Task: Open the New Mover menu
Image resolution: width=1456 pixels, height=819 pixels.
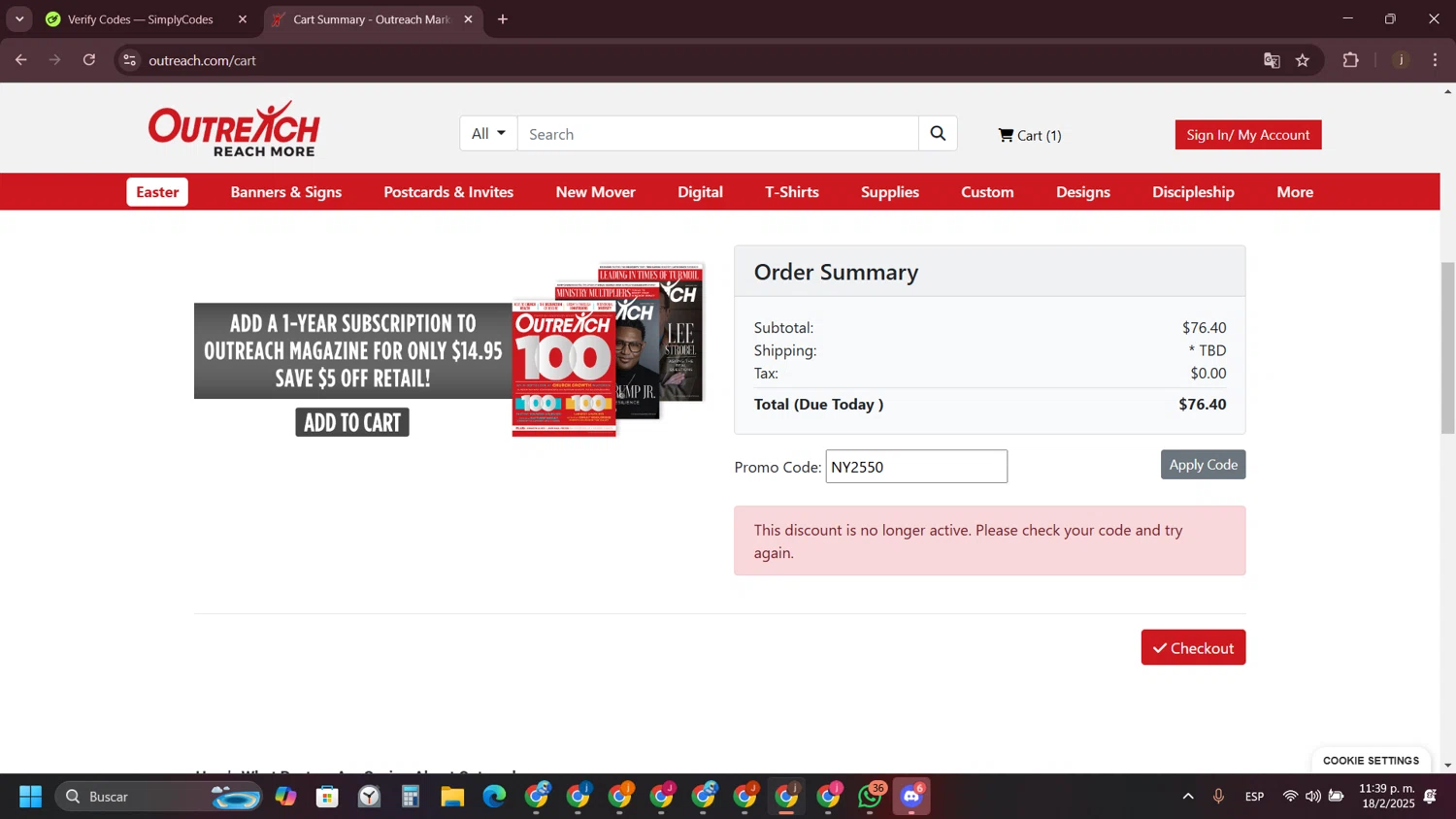Action: (596, 192)
